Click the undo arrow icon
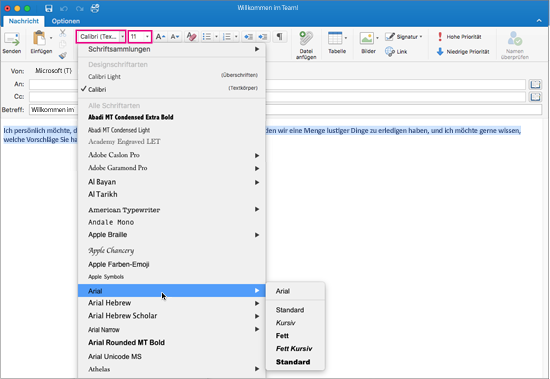 coord(63,8)
